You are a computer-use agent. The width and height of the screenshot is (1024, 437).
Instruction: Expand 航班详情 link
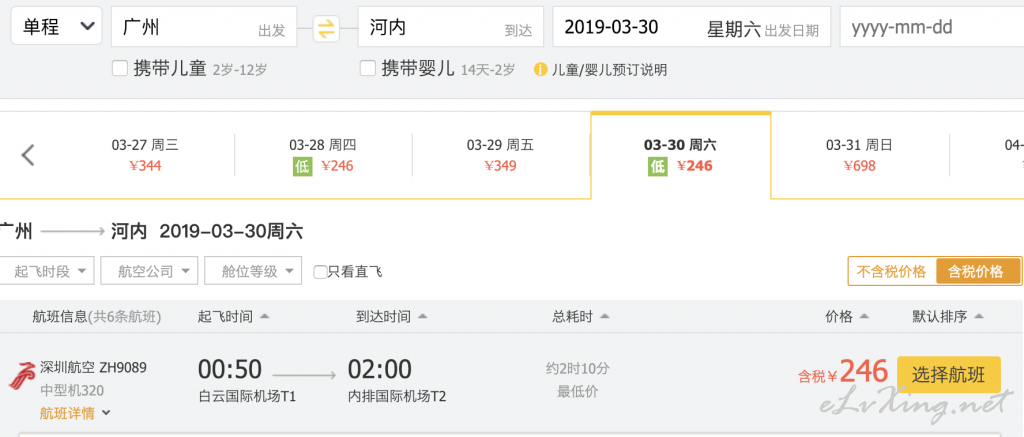click(x=75, y=413)
